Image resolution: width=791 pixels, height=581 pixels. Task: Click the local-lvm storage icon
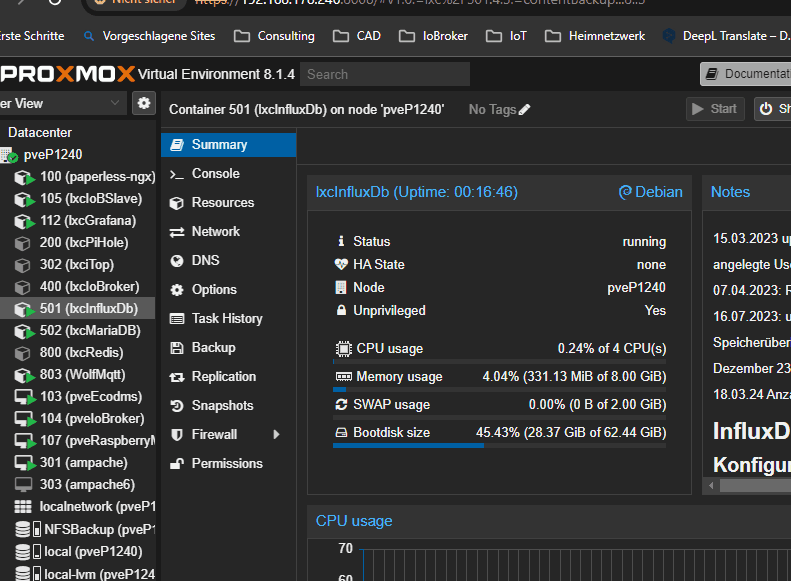[28, 573]
